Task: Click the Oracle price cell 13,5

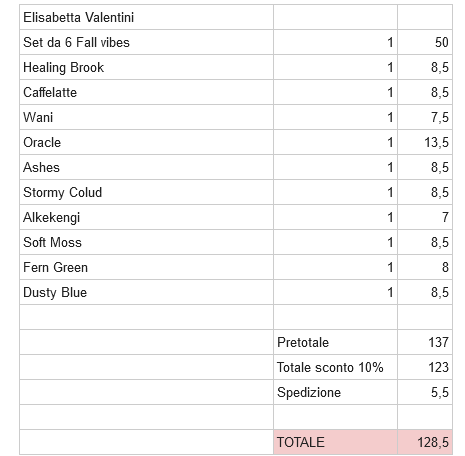Action: coord(425,142)
